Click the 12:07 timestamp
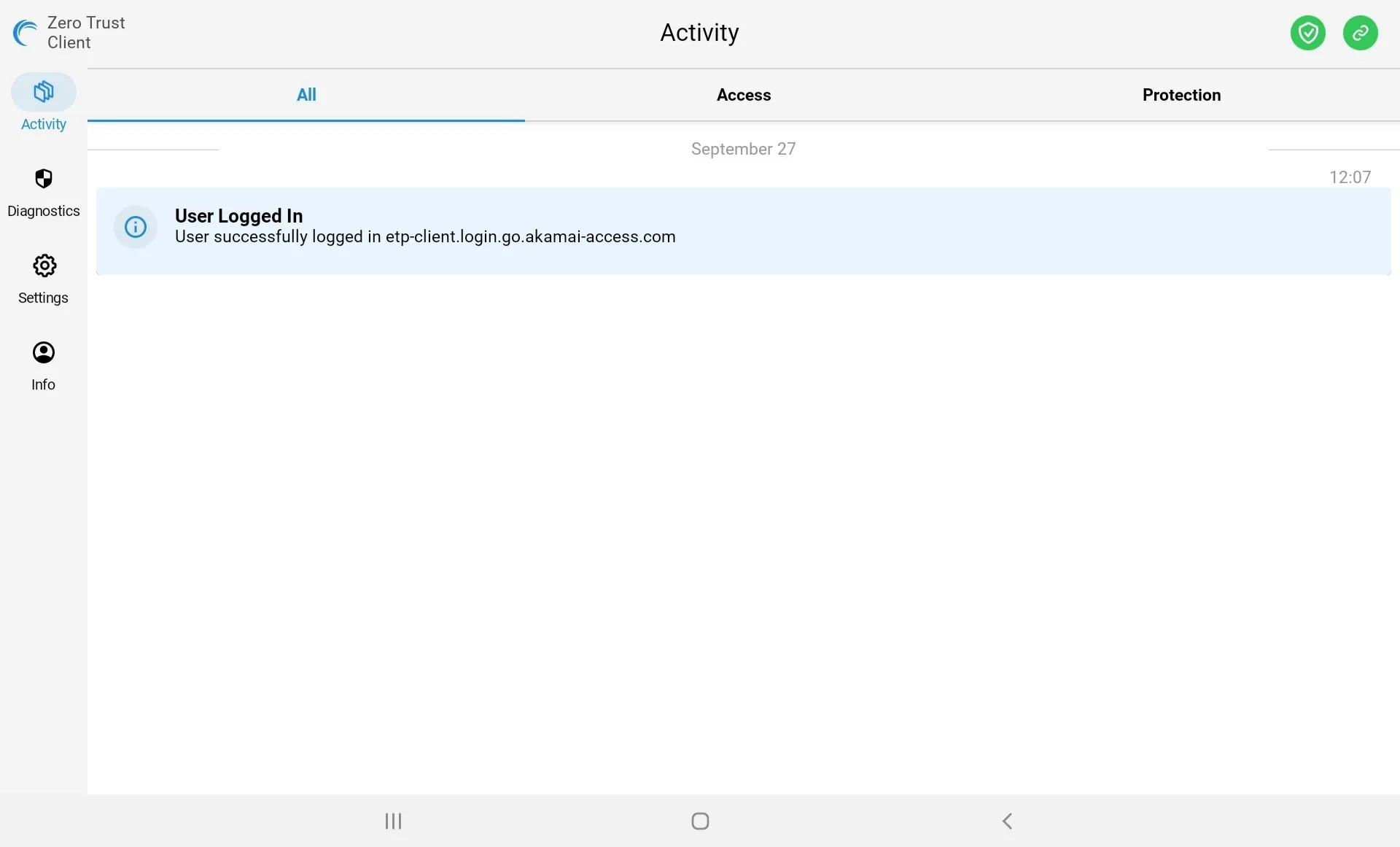Screen dimensions: 1400x847 point(1350,177)
